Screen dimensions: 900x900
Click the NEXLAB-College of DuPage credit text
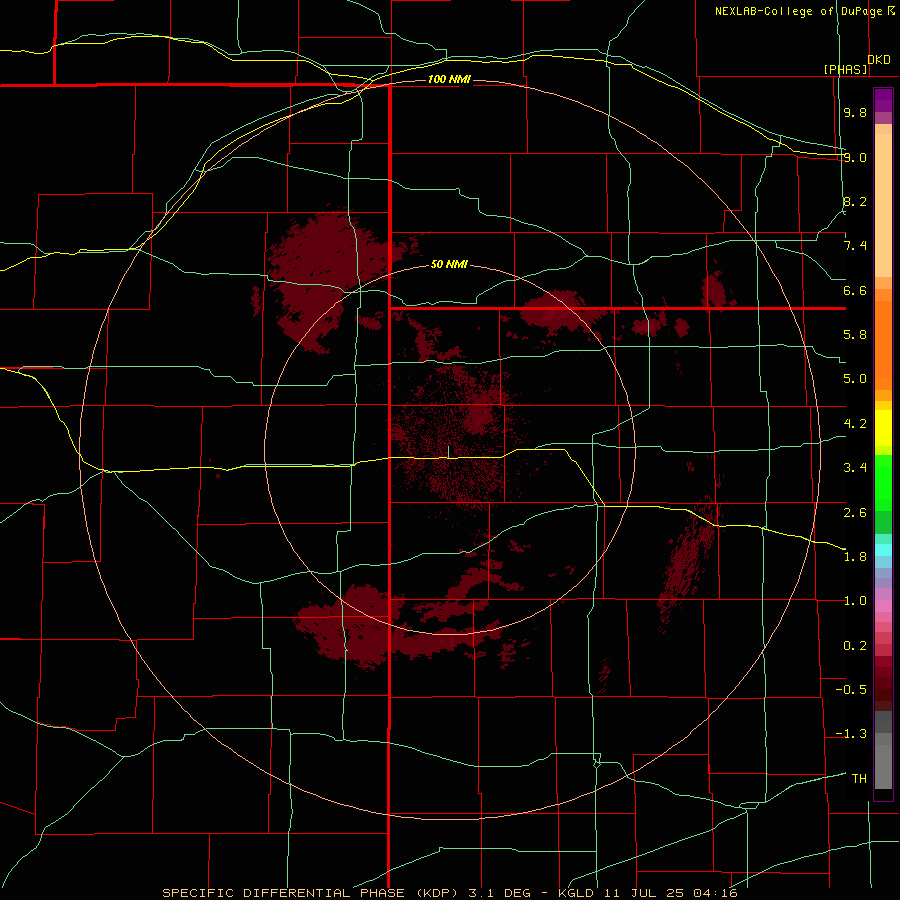798,11
